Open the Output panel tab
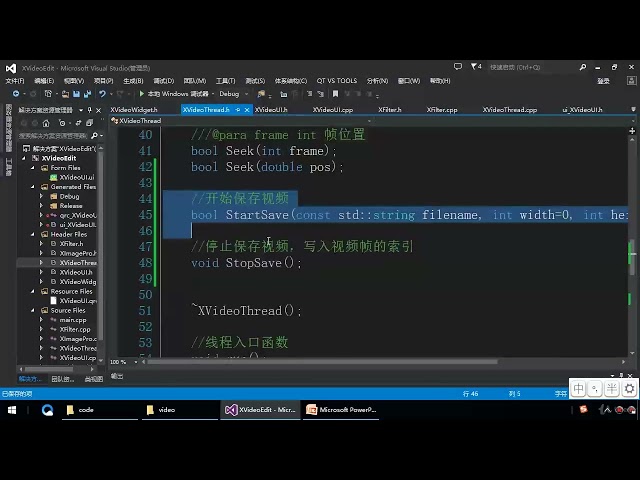The width and height of the screenshot is (640, 480). point(117,376)
